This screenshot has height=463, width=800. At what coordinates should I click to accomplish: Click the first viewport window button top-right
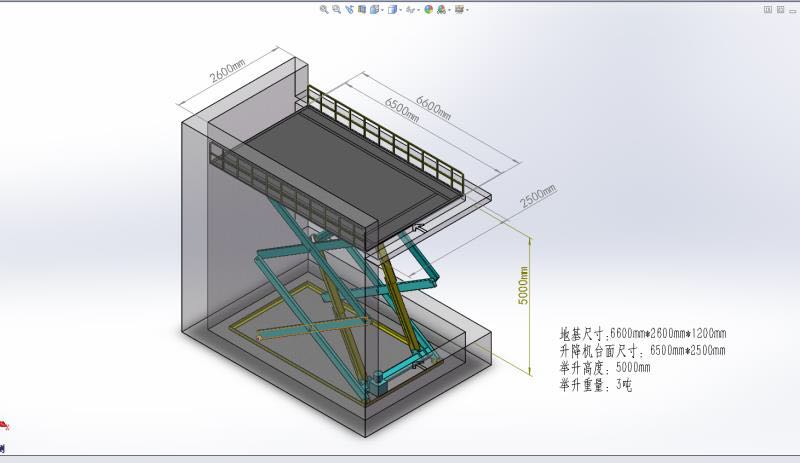tap(768, 9)
